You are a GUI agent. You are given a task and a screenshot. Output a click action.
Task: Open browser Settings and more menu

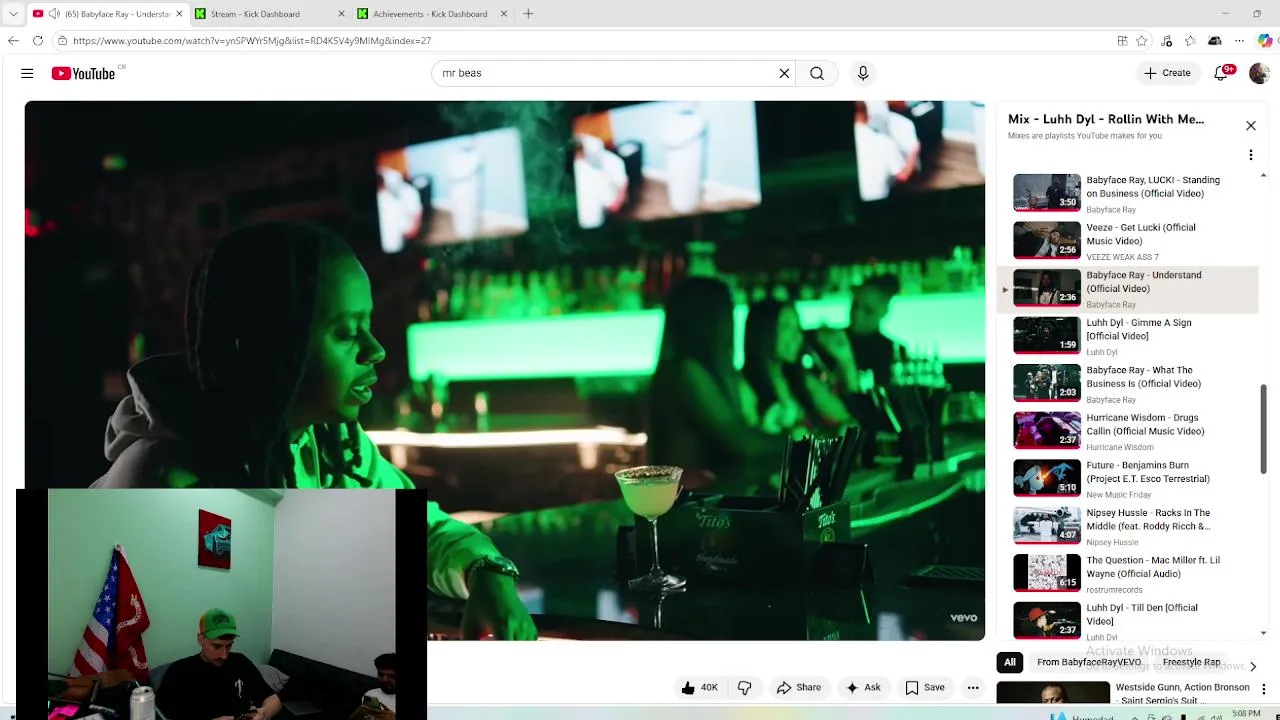point(1239,41)
